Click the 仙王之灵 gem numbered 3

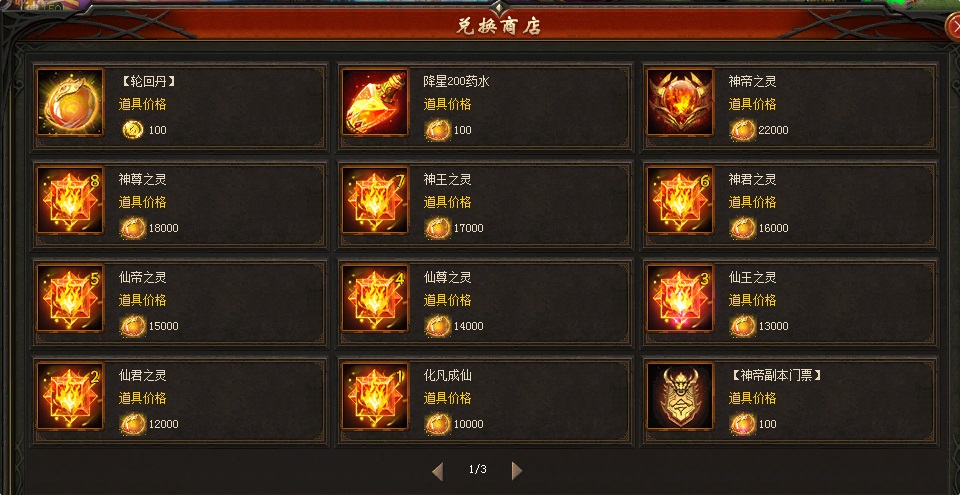[680, 298]
